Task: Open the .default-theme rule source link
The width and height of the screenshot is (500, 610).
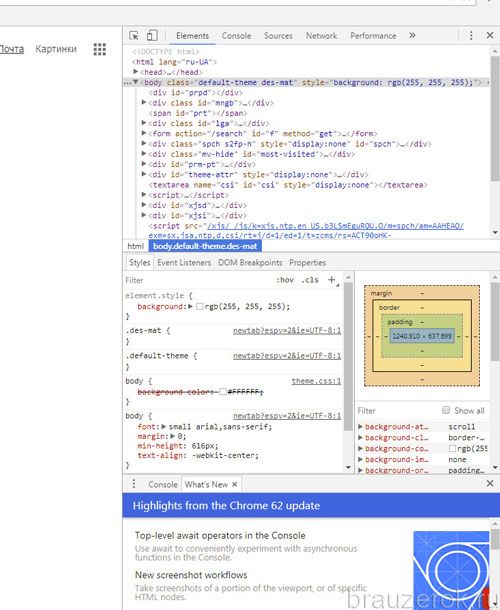Action: point(287,356)
